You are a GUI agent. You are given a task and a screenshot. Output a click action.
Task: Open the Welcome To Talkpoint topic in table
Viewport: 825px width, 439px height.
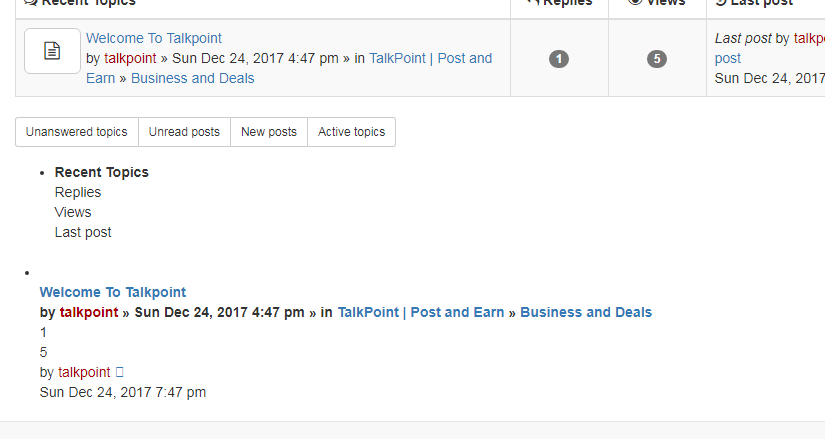pyautogui.click(x=154, y=38)
